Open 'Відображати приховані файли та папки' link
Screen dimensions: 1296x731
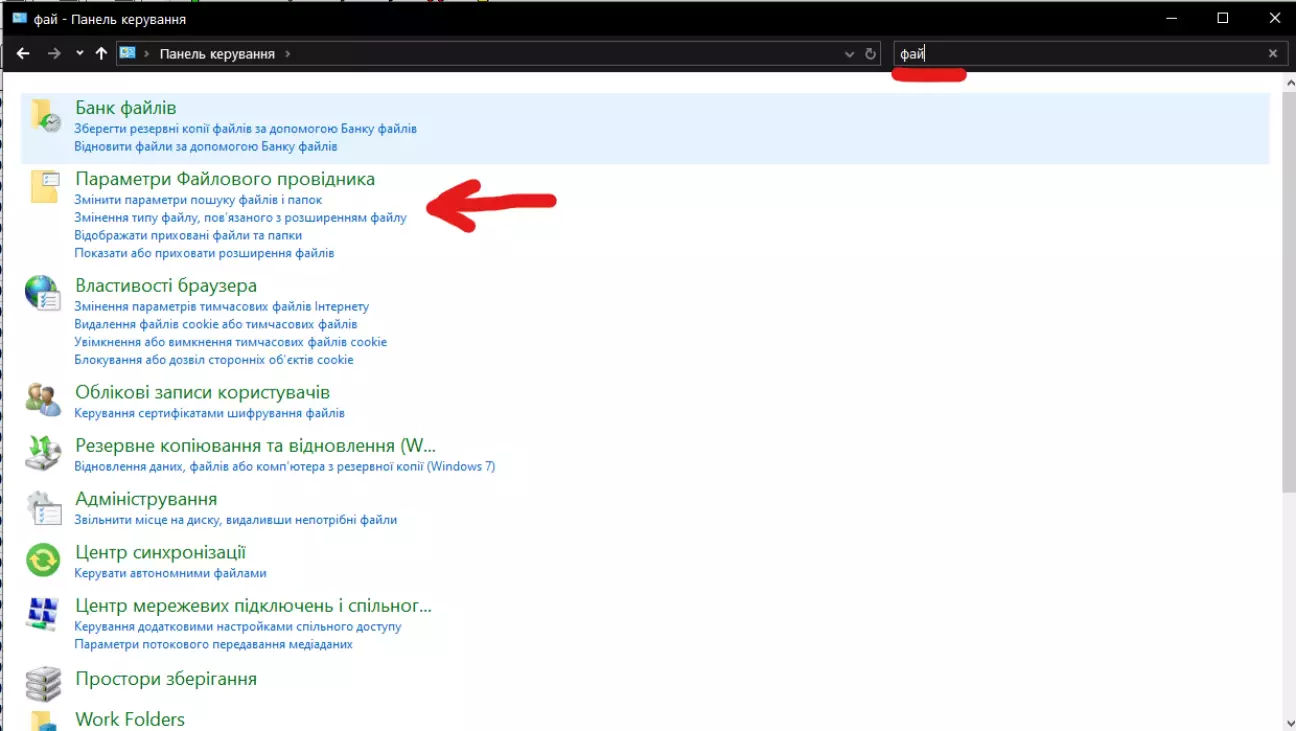tap(188, 236)
